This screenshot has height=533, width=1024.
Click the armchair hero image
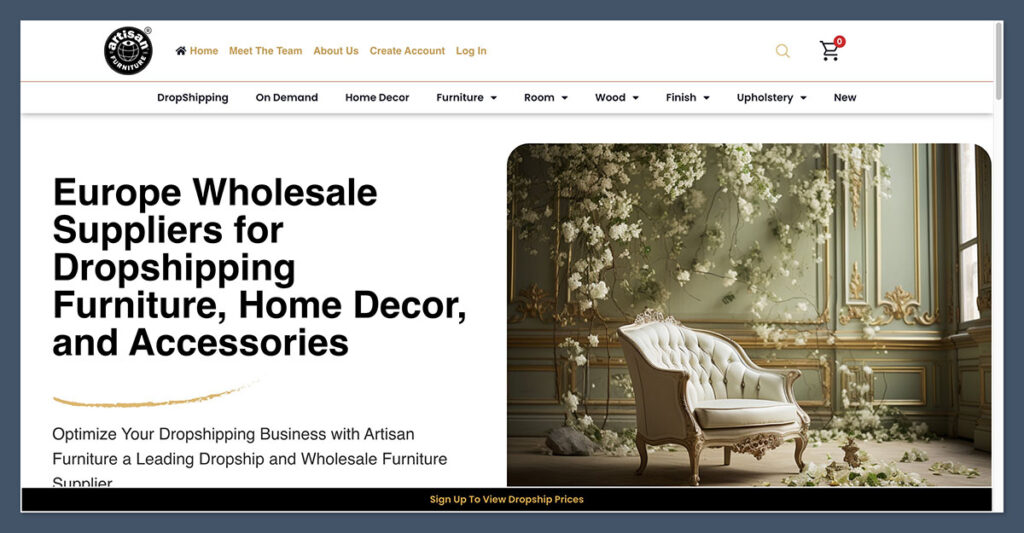click(748, 315)
